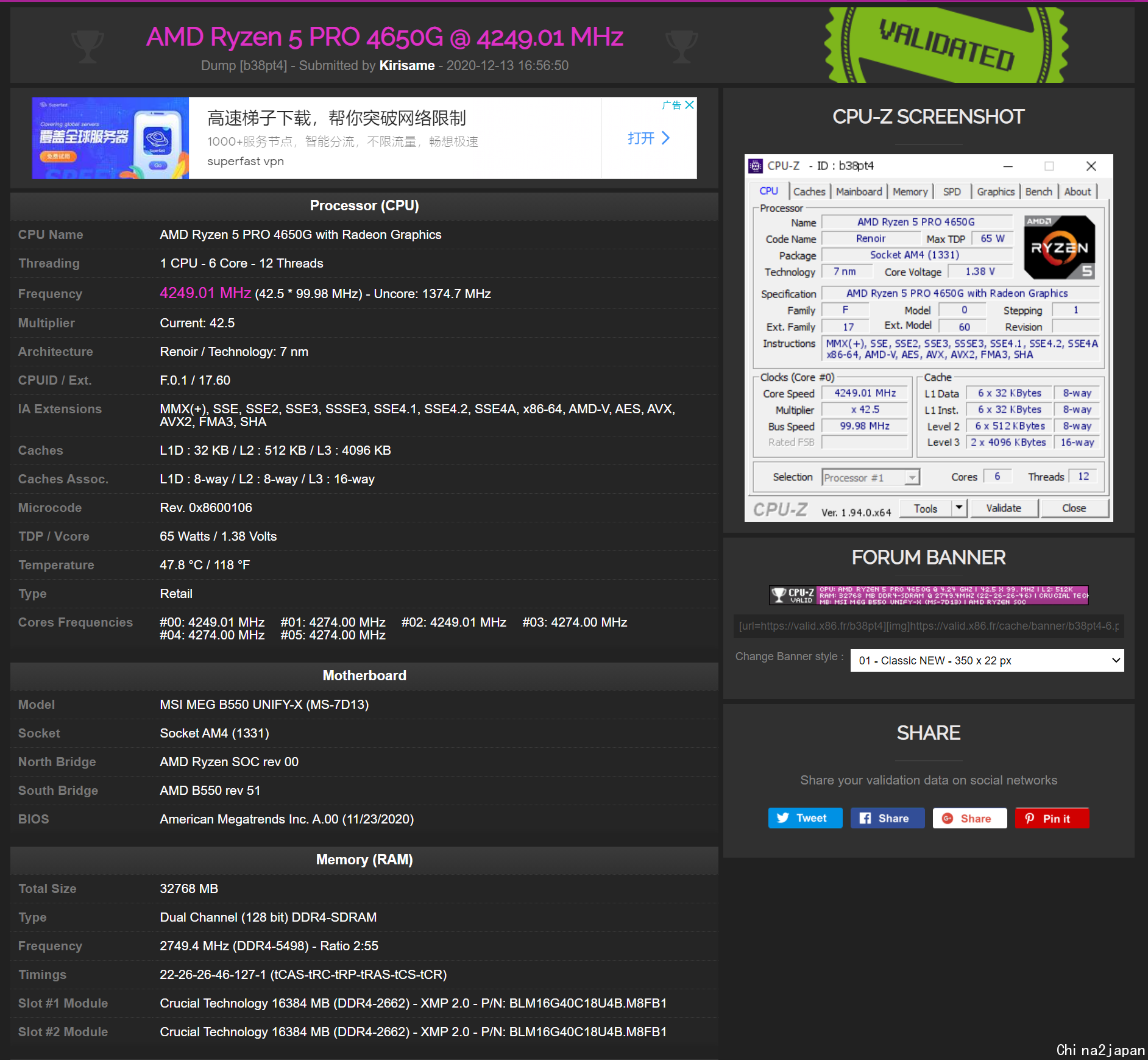
Task: Open Memory tab in CPU-Z screenshot
Action: click(910, 191)
